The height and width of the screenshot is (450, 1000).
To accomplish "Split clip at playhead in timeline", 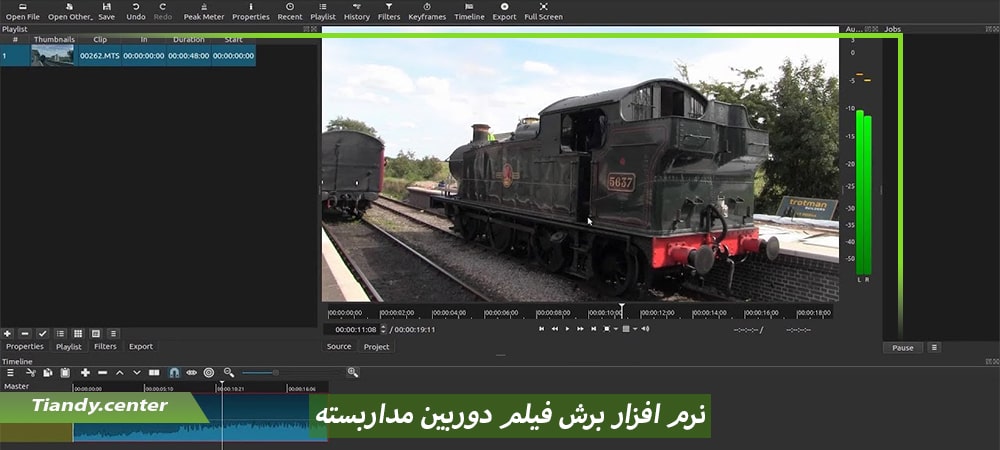I will point(154,372).
